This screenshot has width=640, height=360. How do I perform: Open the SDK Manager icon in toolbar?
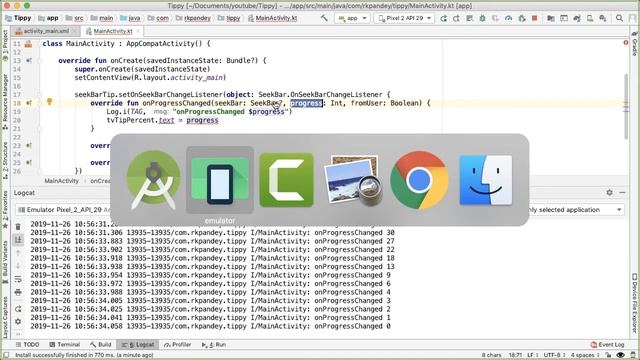(603, 18)
